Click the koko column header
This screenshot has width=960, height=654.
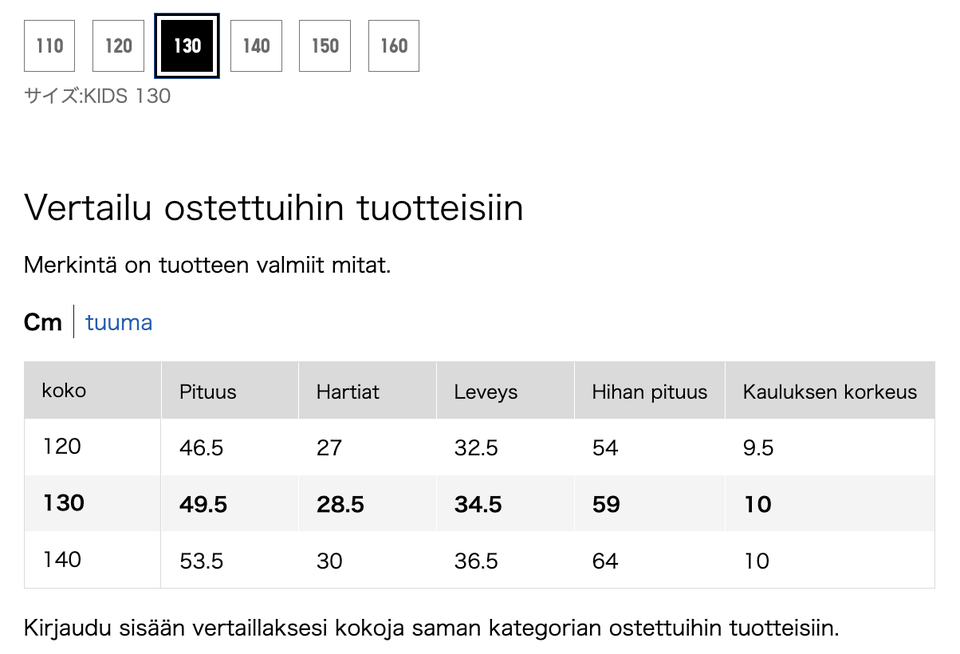64,390
